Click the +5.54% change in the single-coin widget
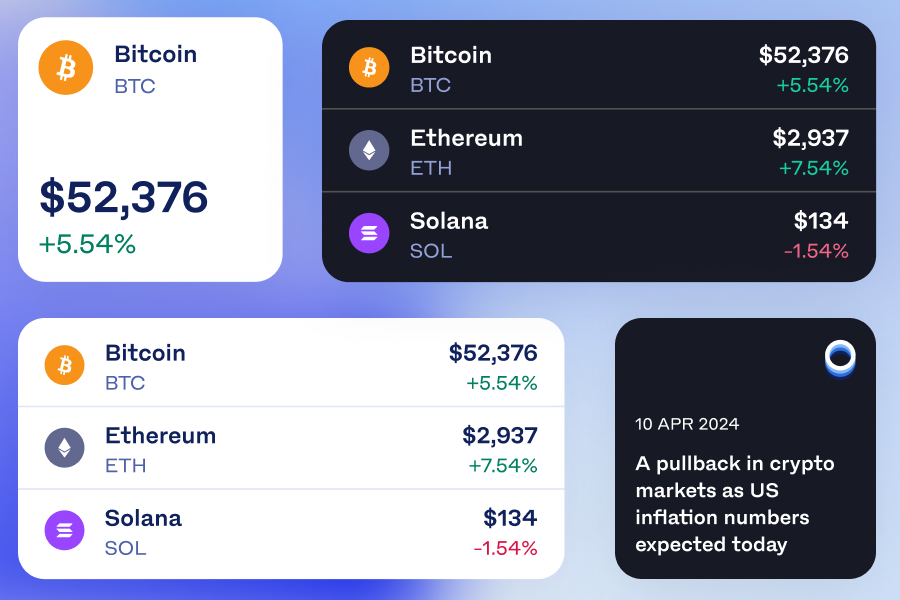 pos(87,244)
